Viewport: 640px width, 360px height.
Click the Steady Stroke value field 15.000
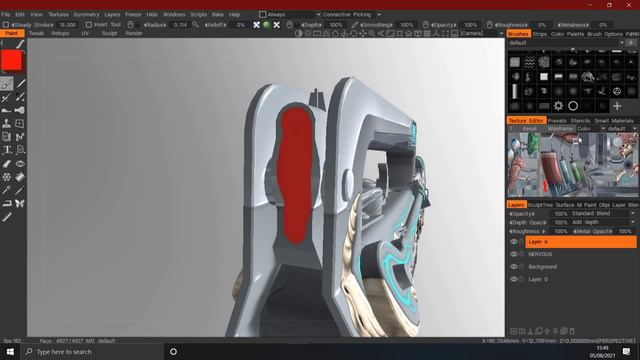tap(67, 25)
